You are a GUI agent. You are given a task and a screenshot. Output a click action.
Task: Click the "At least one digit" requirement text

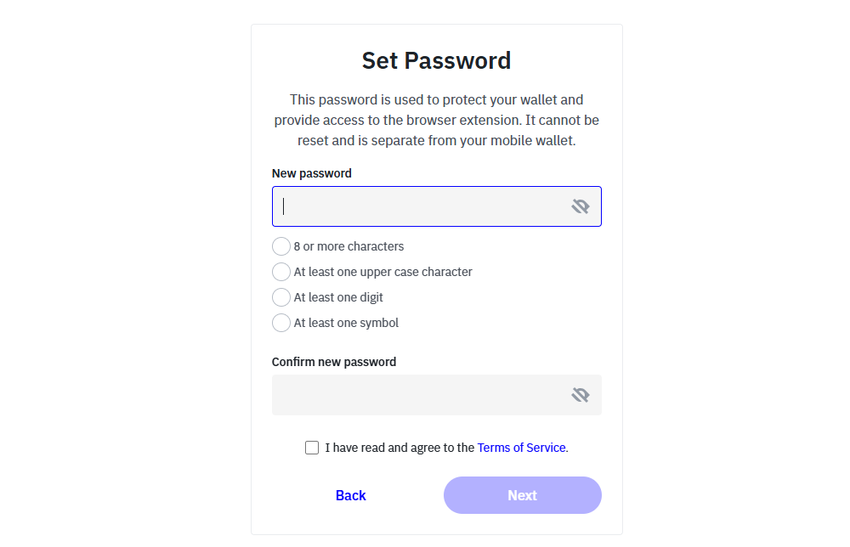click(338, 297)
